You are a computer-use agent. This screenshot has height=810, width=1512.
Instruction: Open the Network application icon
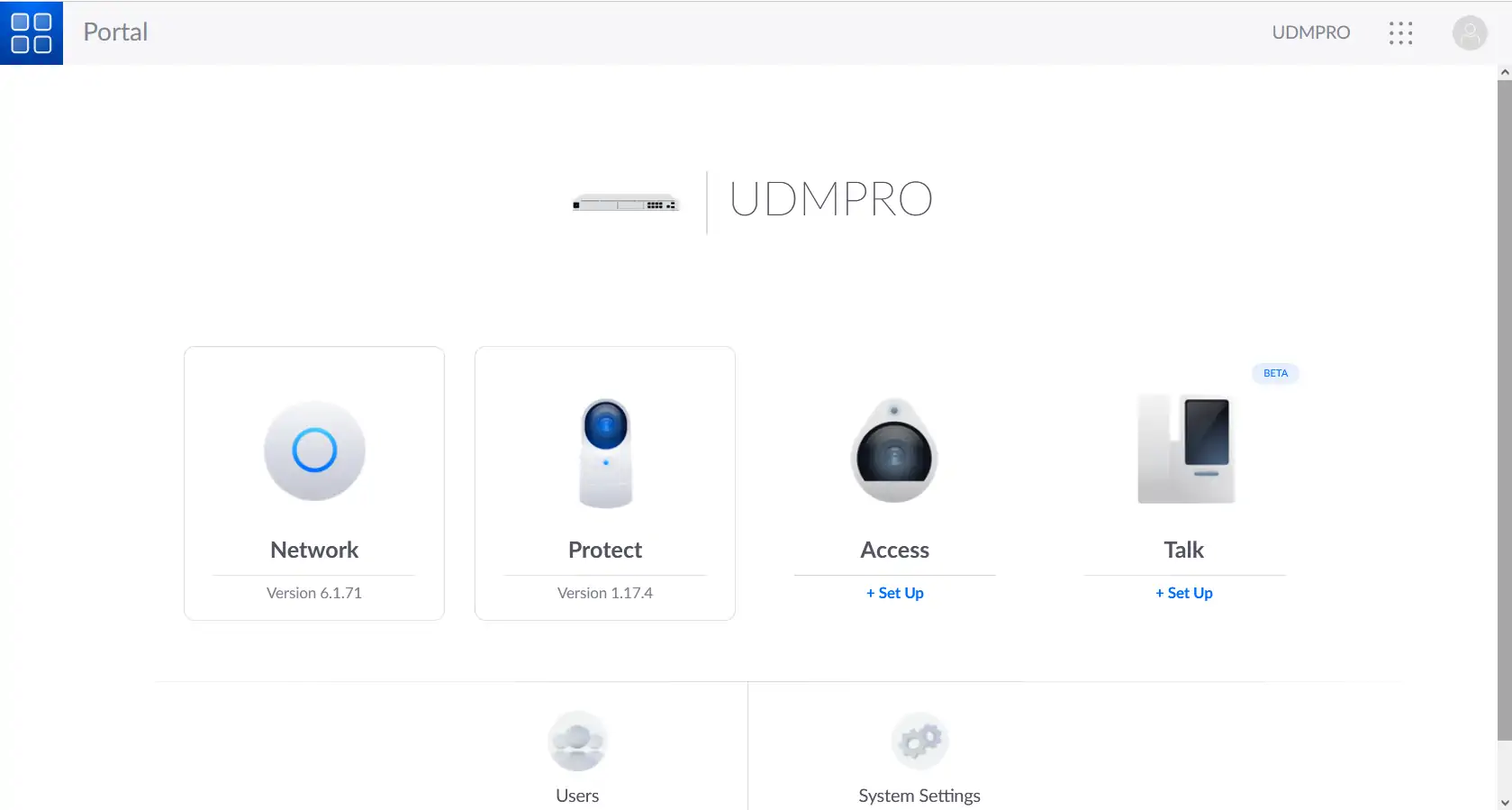click(x=314, y=451)
